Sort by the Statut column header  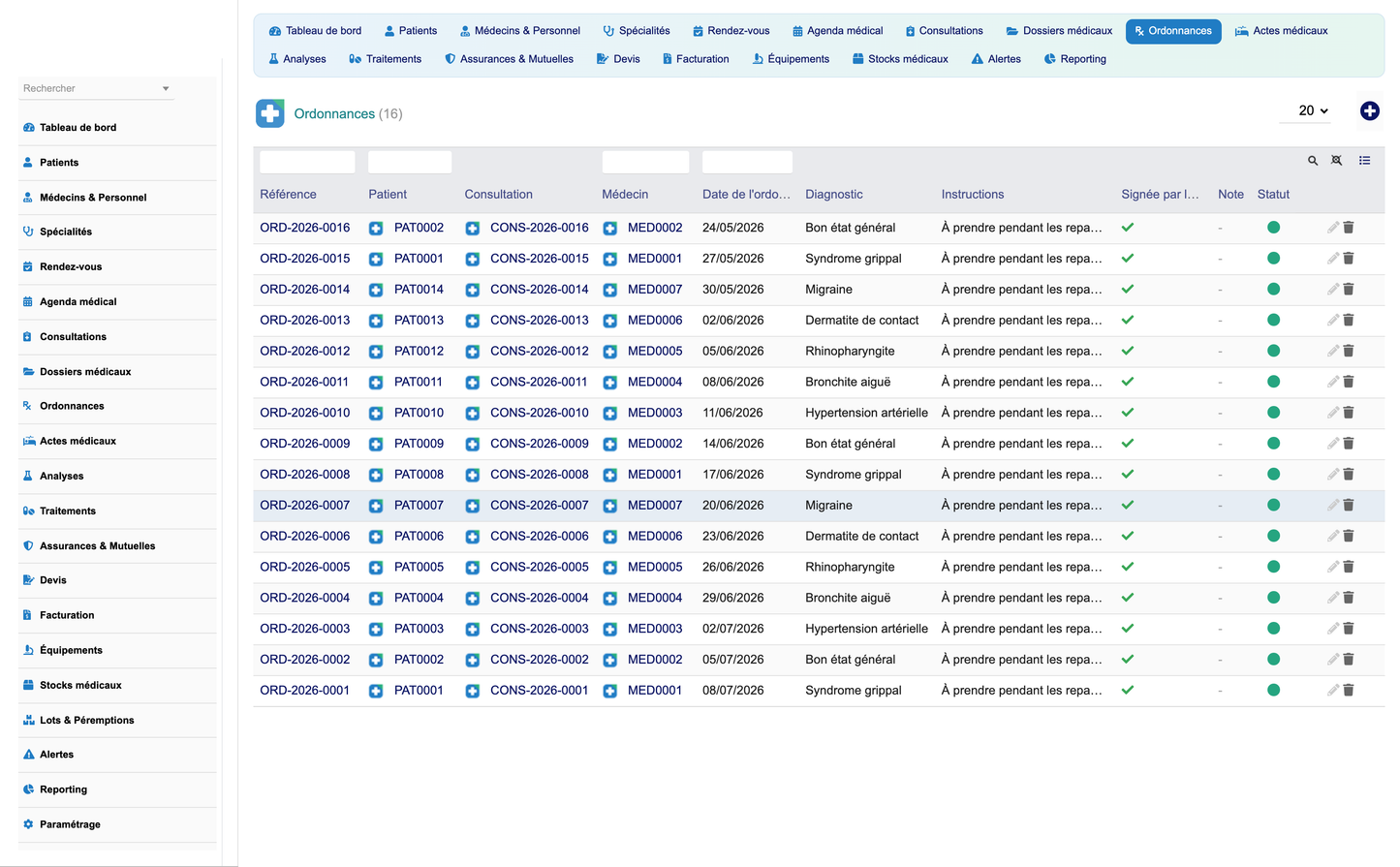click(x=1273, y=195)
